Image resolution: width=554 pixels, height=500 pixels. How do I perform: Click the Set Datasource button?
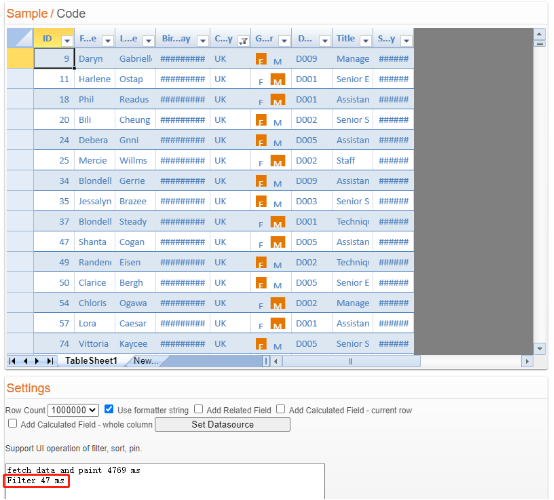[223, 424]
